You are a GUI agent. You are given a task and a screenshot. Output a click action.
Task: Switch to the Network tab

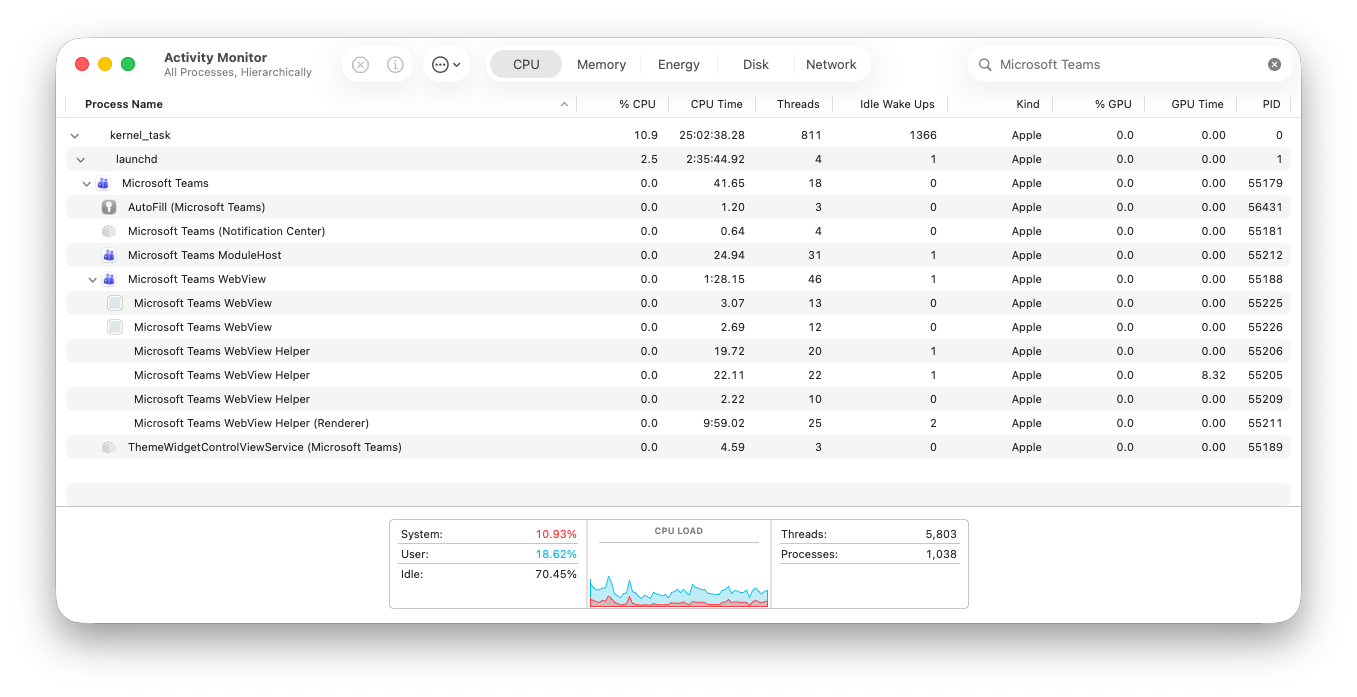pyautogui.click(x=831, y=64)
